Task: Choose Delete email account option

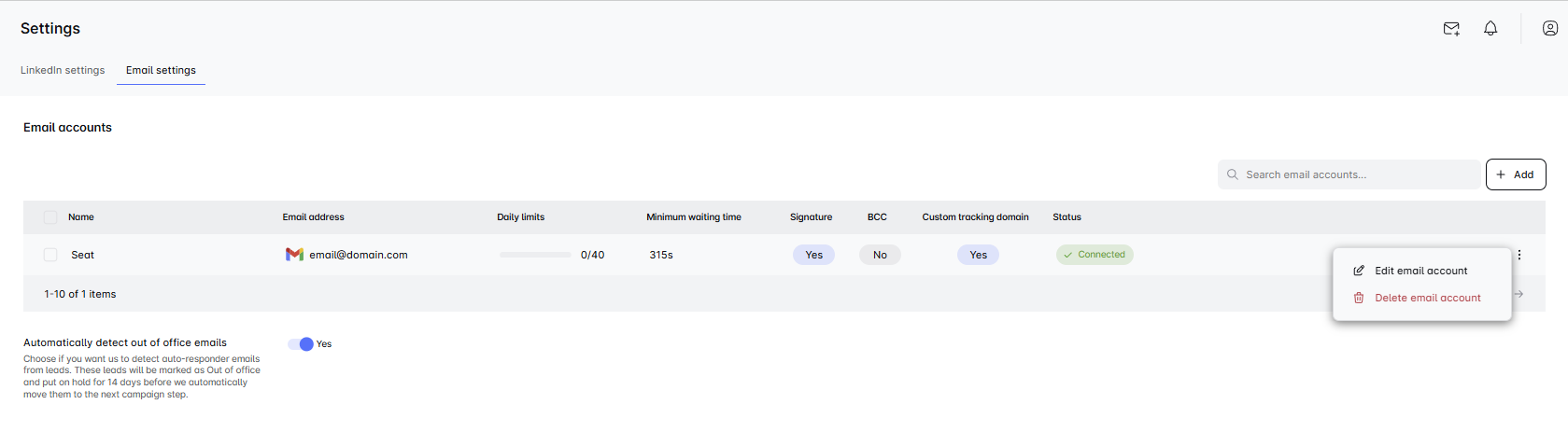Action: [x=1427, y=298]
